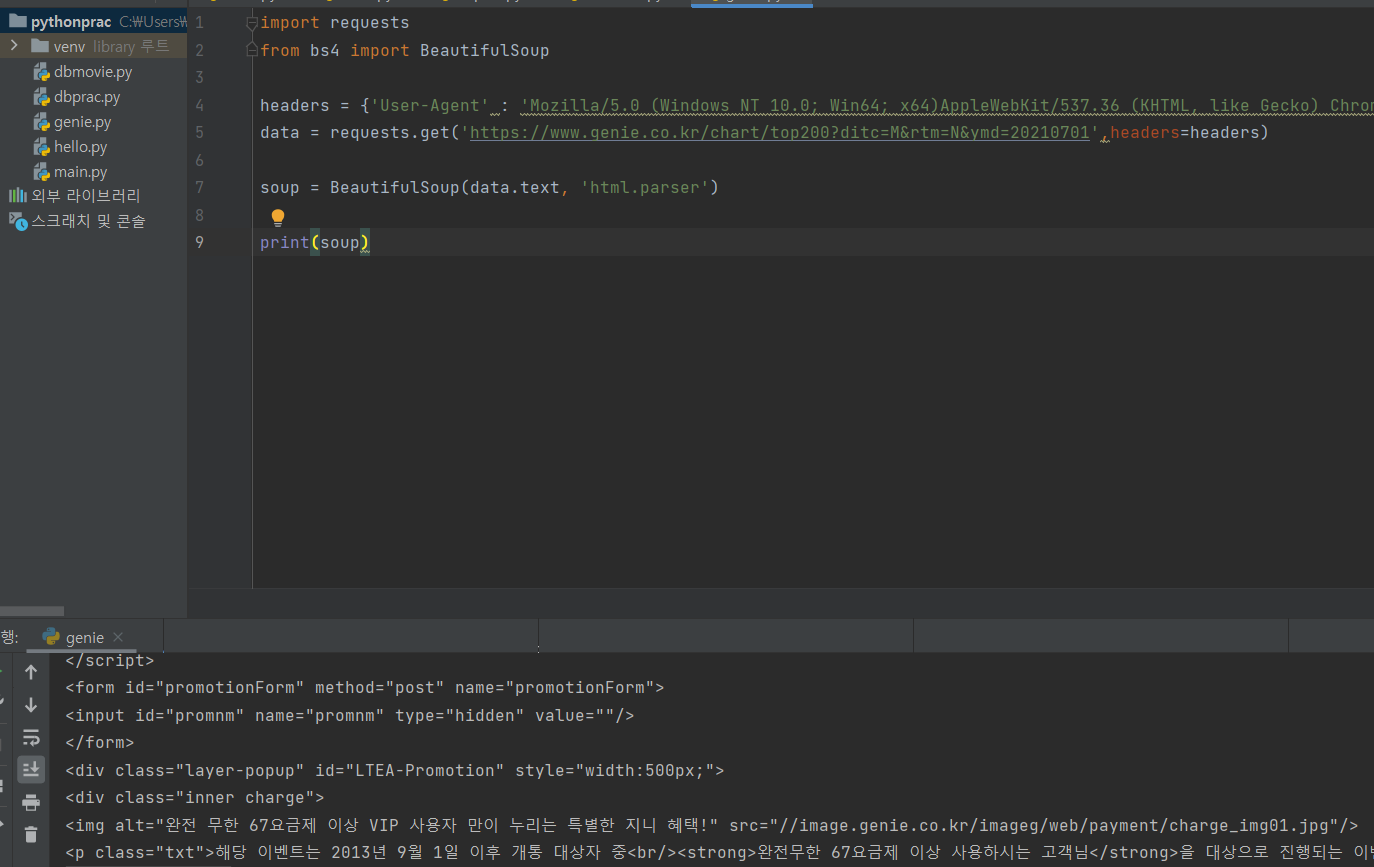Screen dimensions: 1374x867
Task: Click the fold end marker on line 2
Action: pyautogui.click(x=253, y=49)
